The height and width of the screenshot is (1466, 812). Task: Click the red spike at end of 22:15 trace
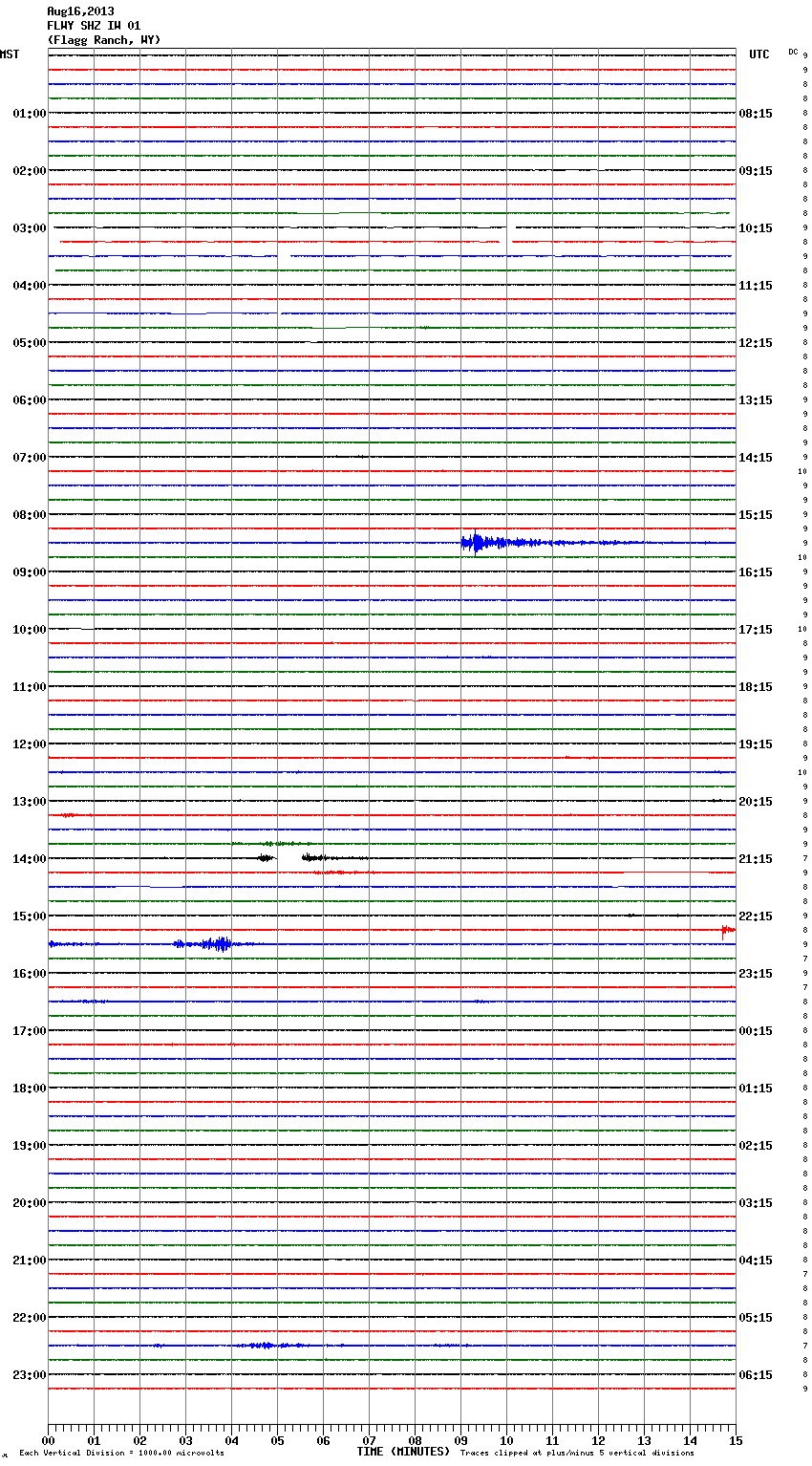click(x=728, y=930)
